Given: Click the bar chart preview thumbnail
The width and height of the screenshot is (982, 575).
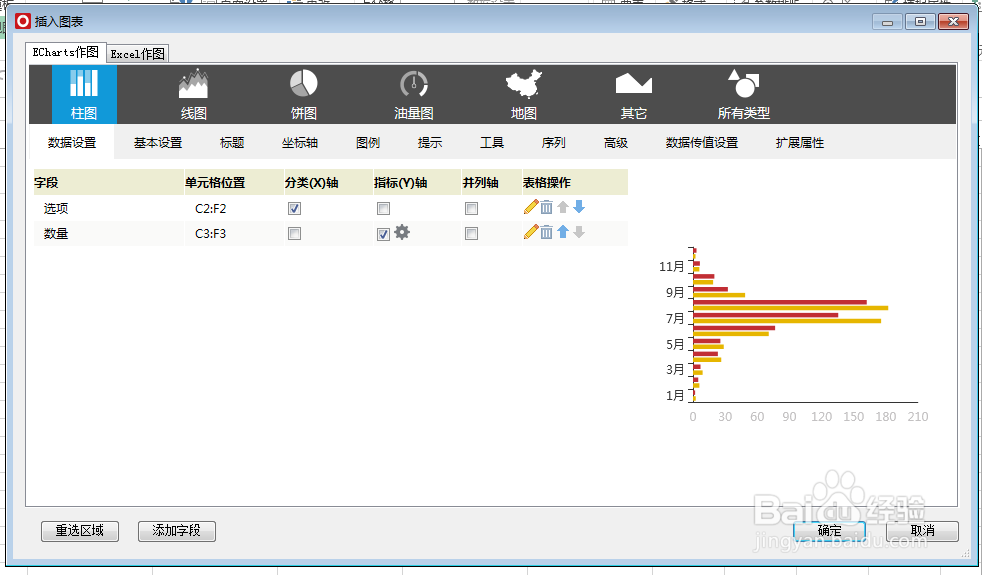Looking at the screenshot, I should coord(793,334).
